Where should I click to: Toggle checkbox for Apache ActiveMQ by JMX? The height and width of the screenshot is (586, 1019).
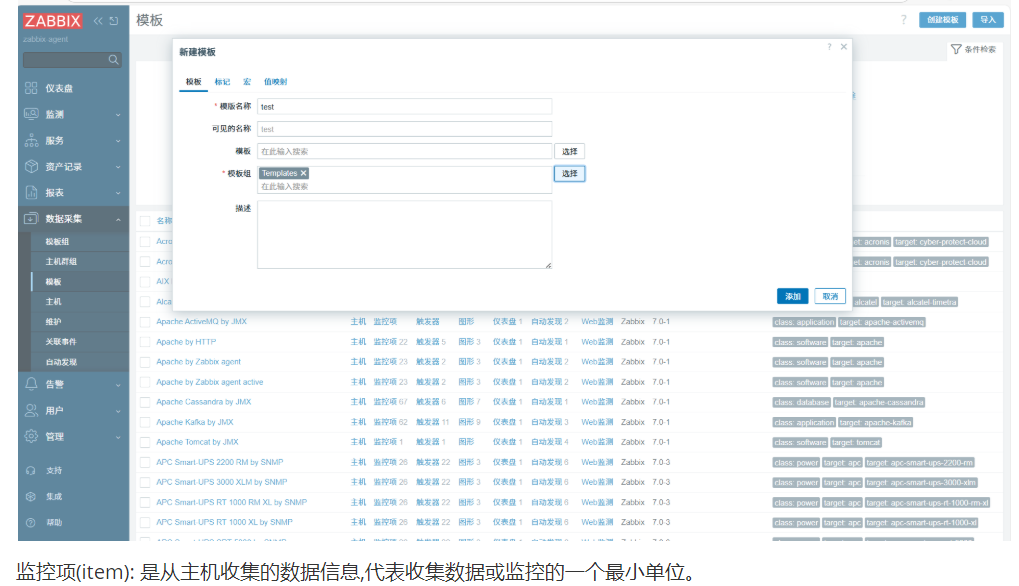pyautogui.click(x=145, y=322)
